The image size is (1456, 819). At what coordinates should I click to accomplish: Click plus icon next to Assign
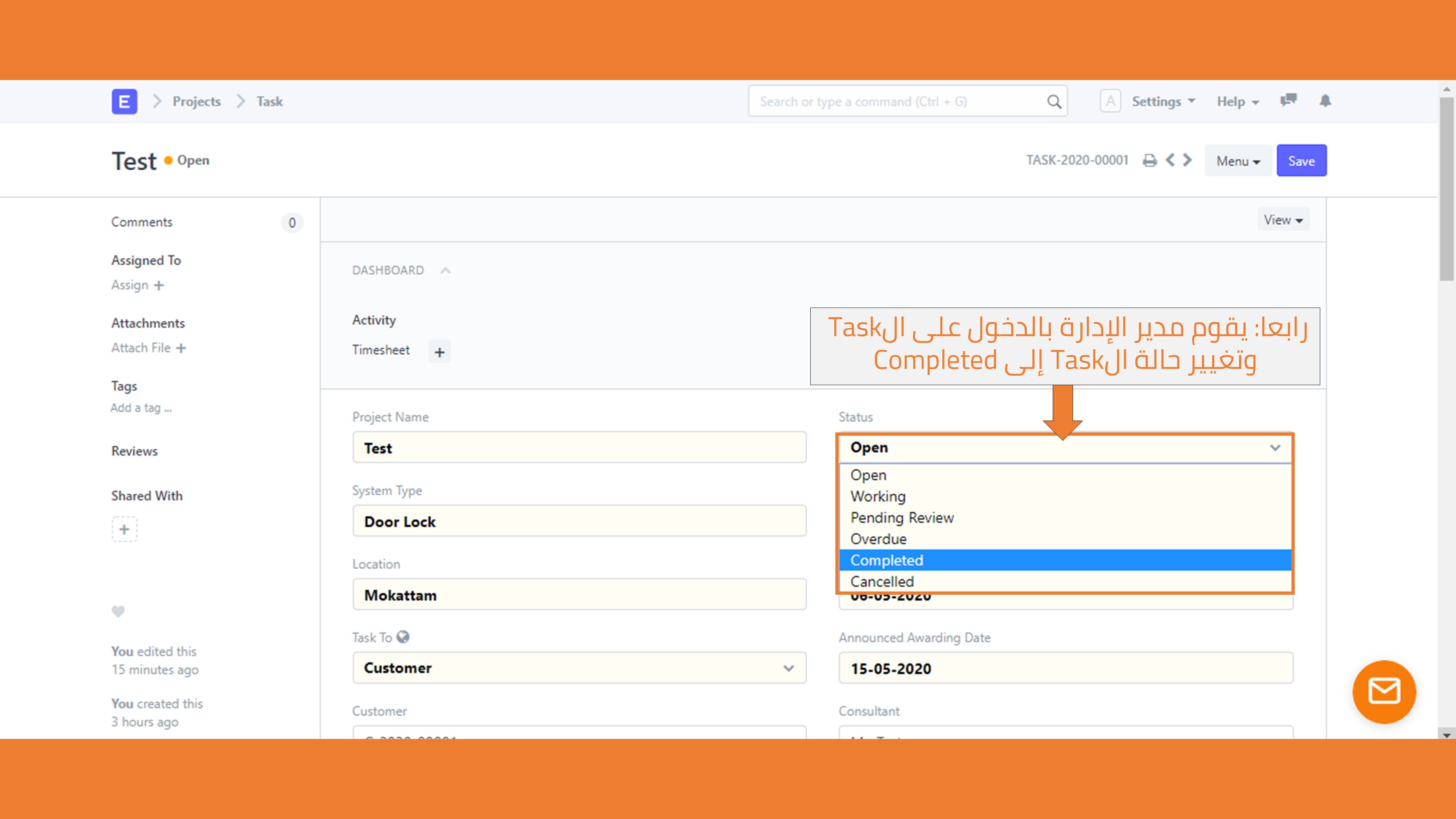159,285
